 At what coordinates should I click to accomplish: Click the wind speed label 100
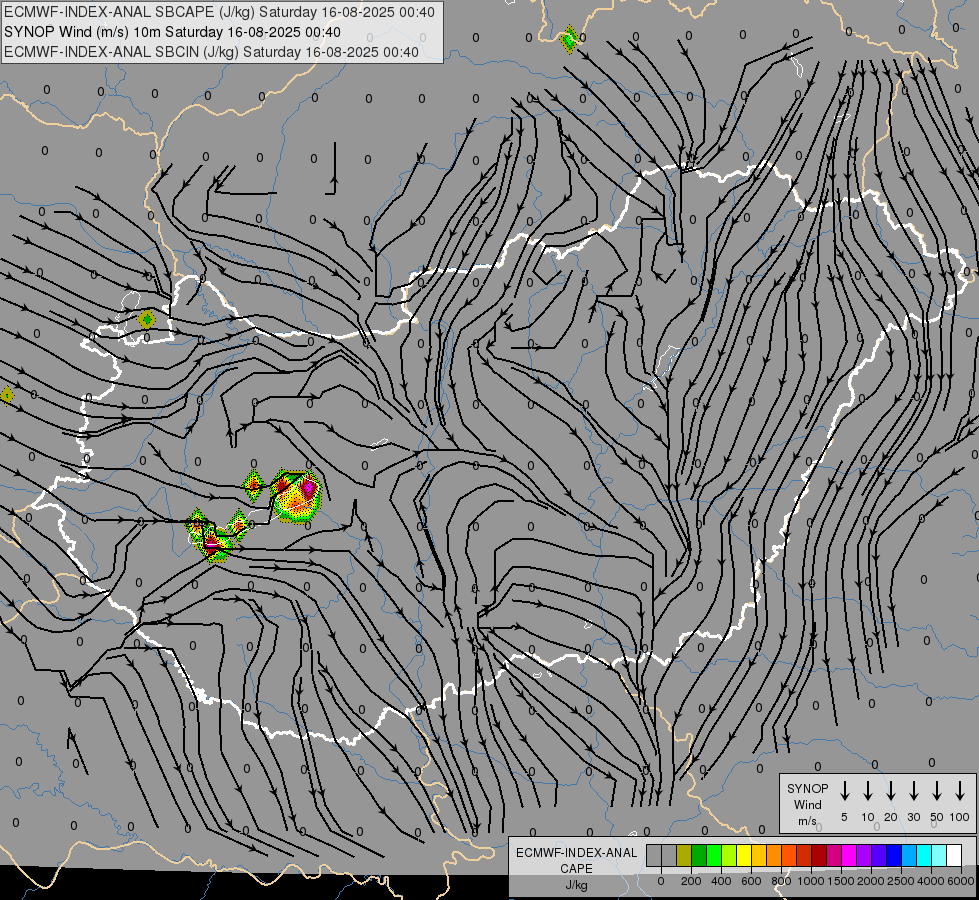coord(960,817)
